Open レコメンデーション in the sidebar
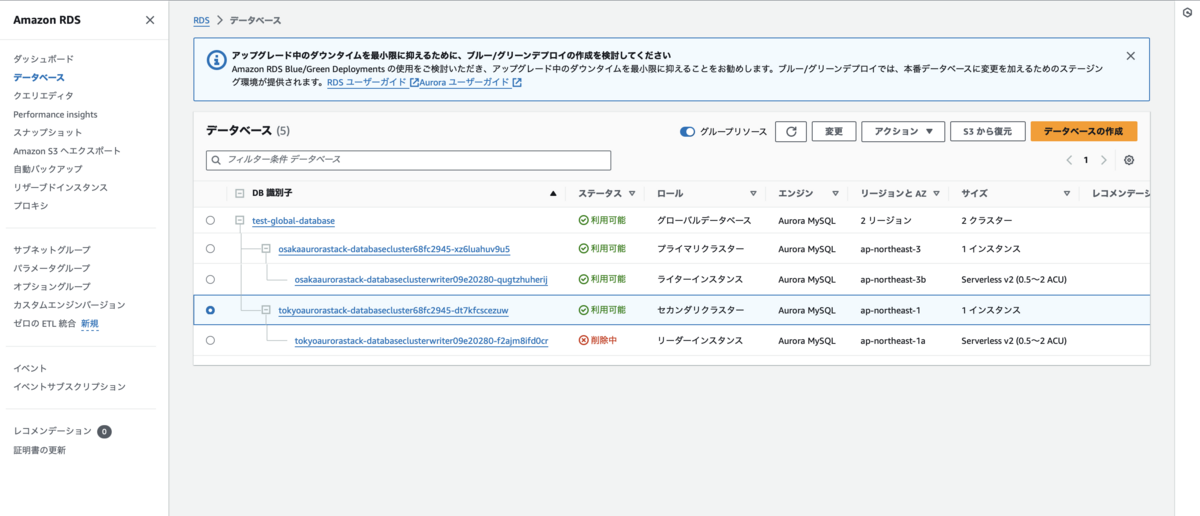Viewport: 1200px width, 516px height. click(52, 431)
